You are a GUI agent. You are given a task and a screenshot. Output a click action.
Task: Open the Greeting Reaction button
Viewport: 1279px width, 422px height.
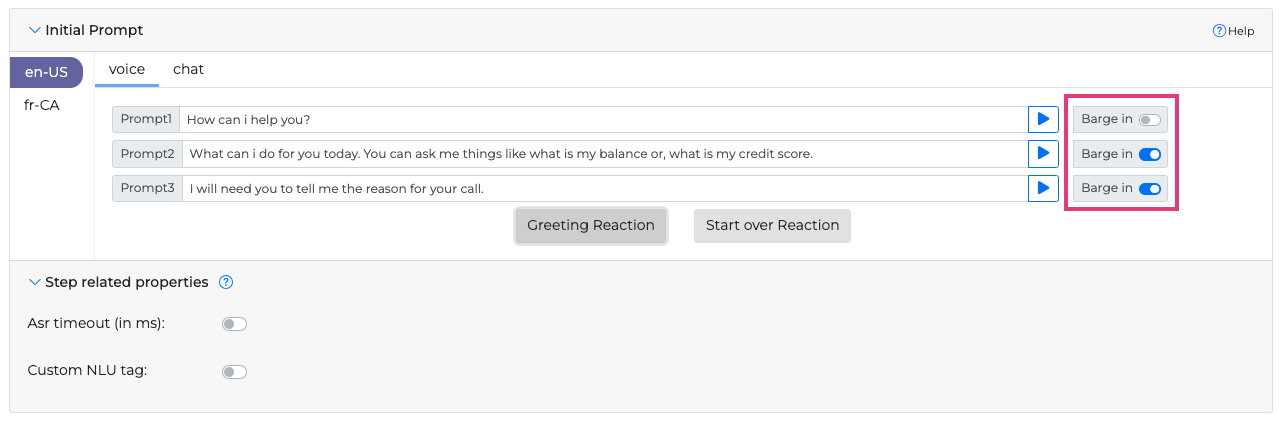pyautogui.click(x=591, y=225)
